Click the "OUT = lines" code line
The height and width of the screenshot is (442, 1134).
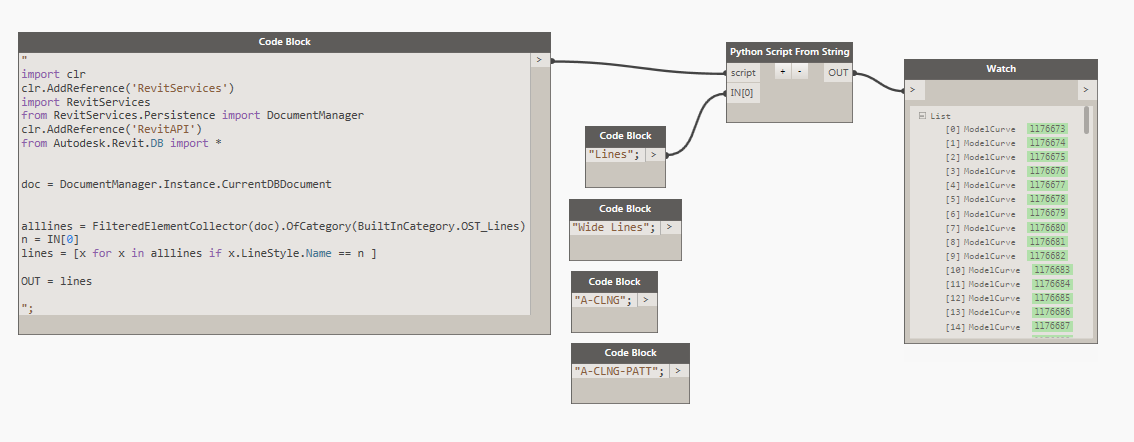pos(56,281)
